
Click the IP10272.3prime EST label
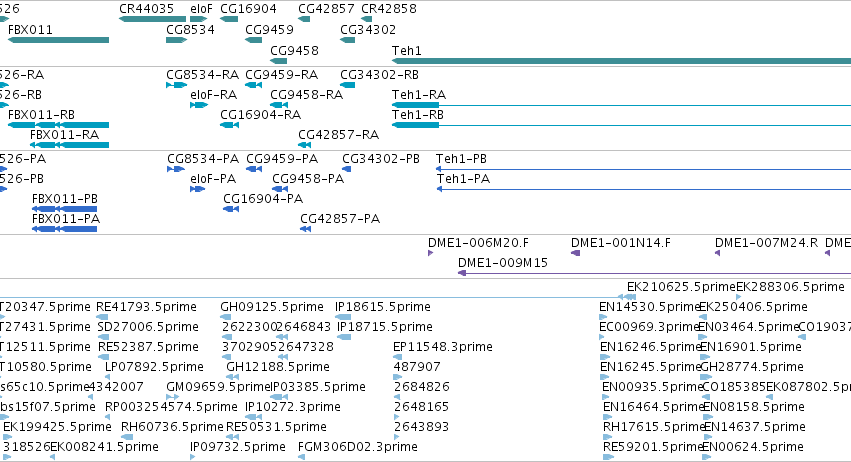pyautogui.click(x=293, y=407)
